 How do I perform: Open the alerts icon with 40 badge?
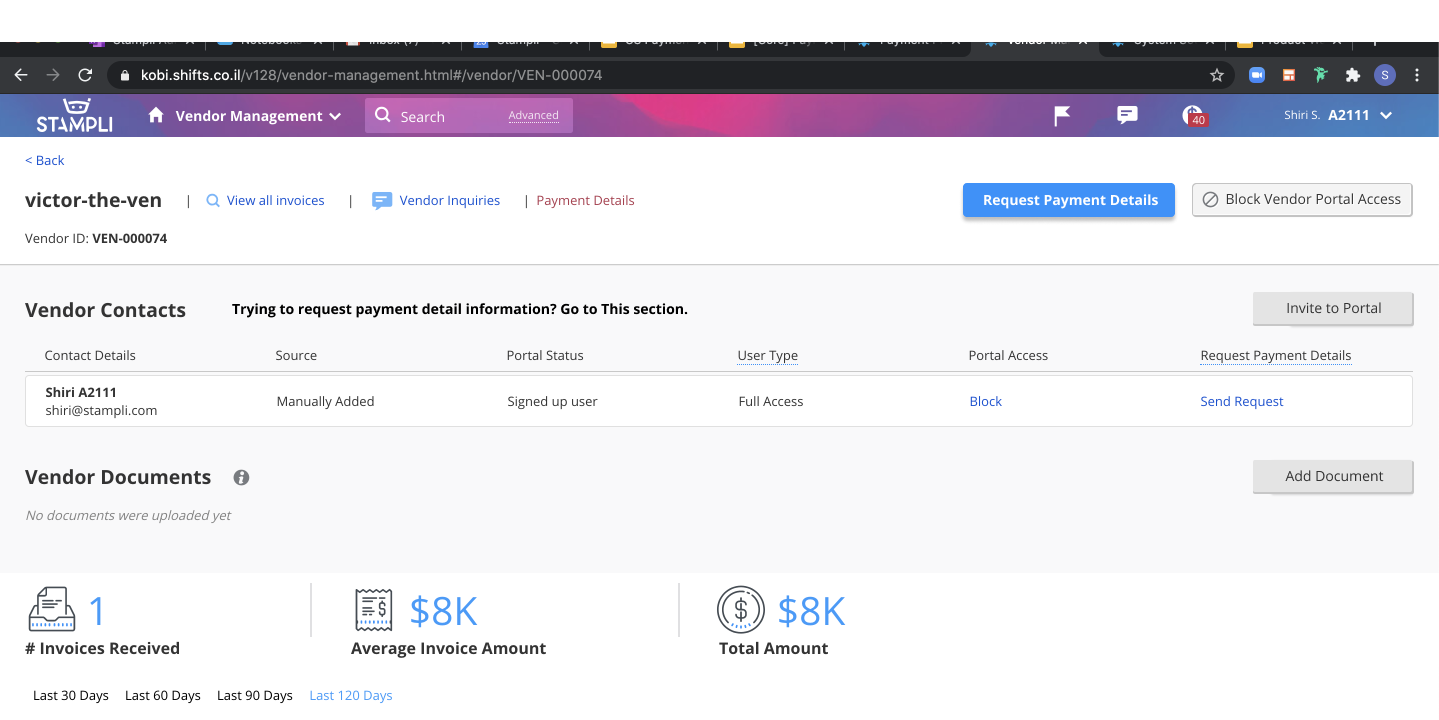pyautogui.click(x=1192, y=115)
